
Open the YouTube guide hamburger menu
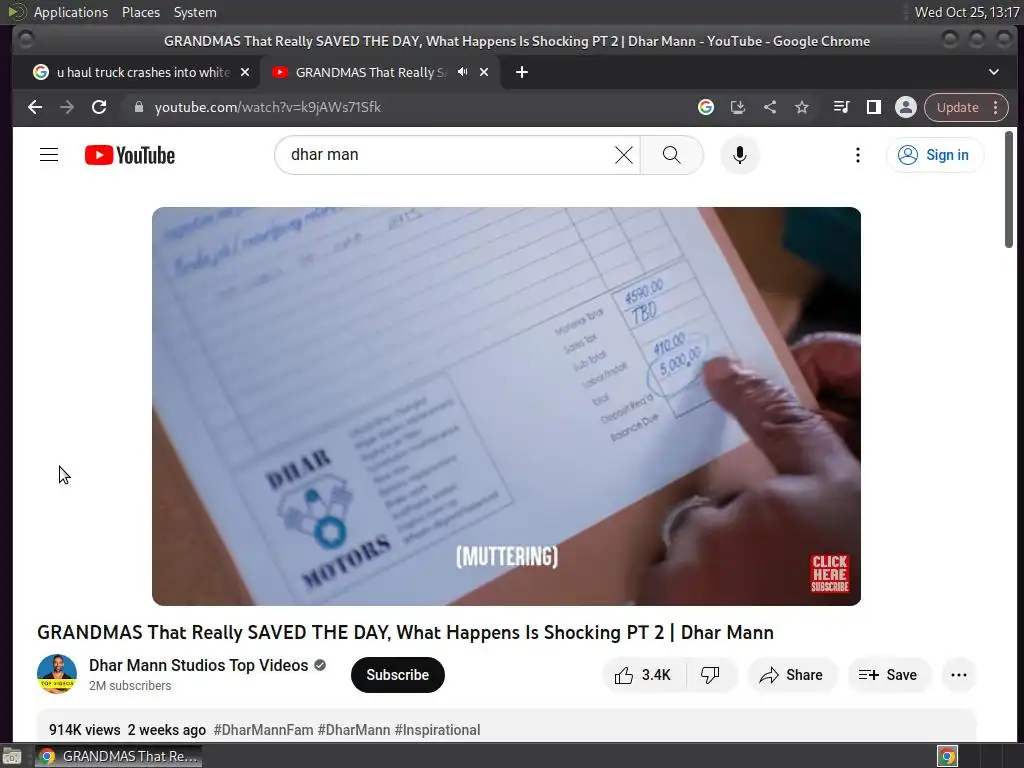49,155
